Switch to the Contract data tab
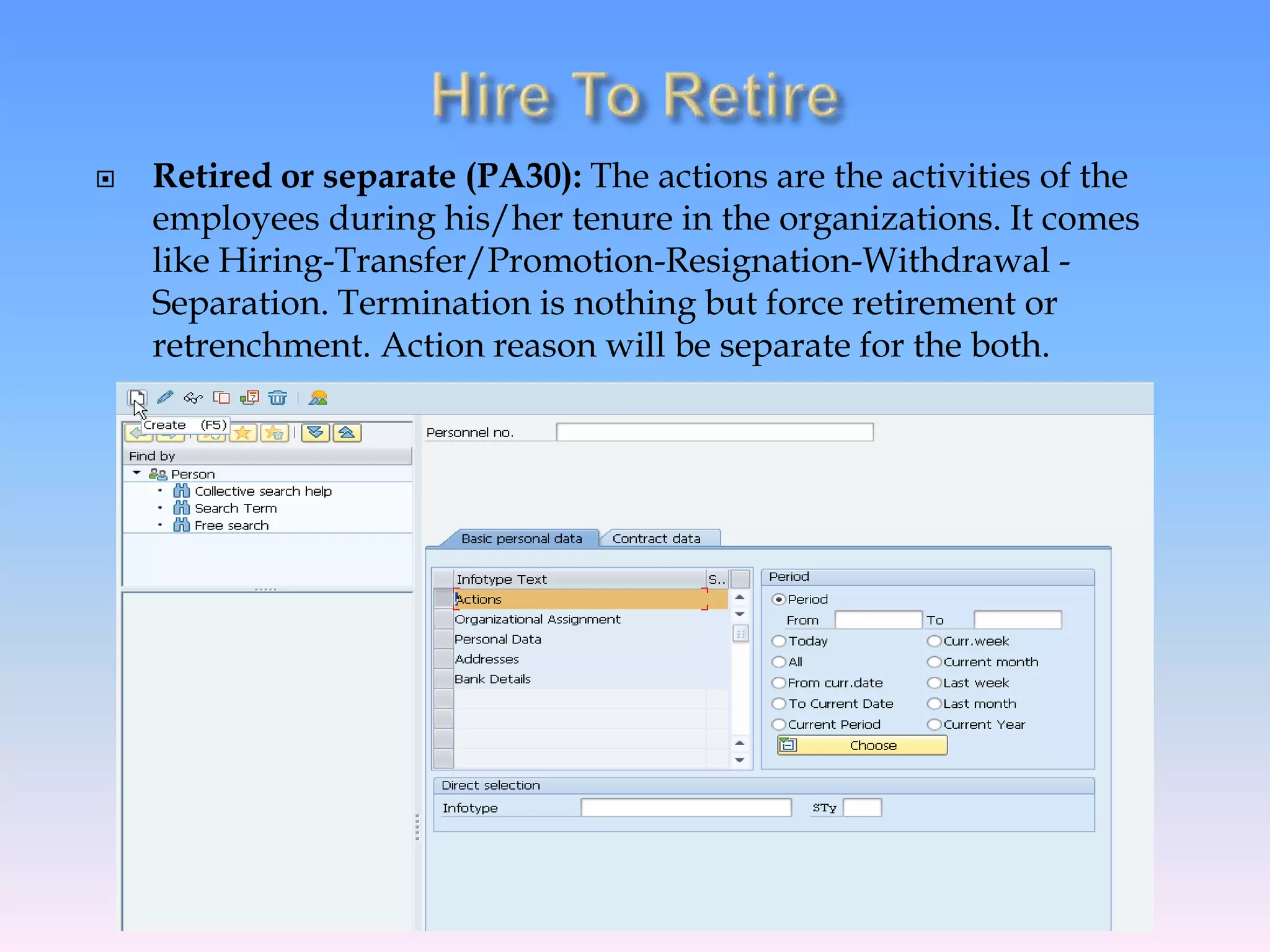 tap(657, 539)
